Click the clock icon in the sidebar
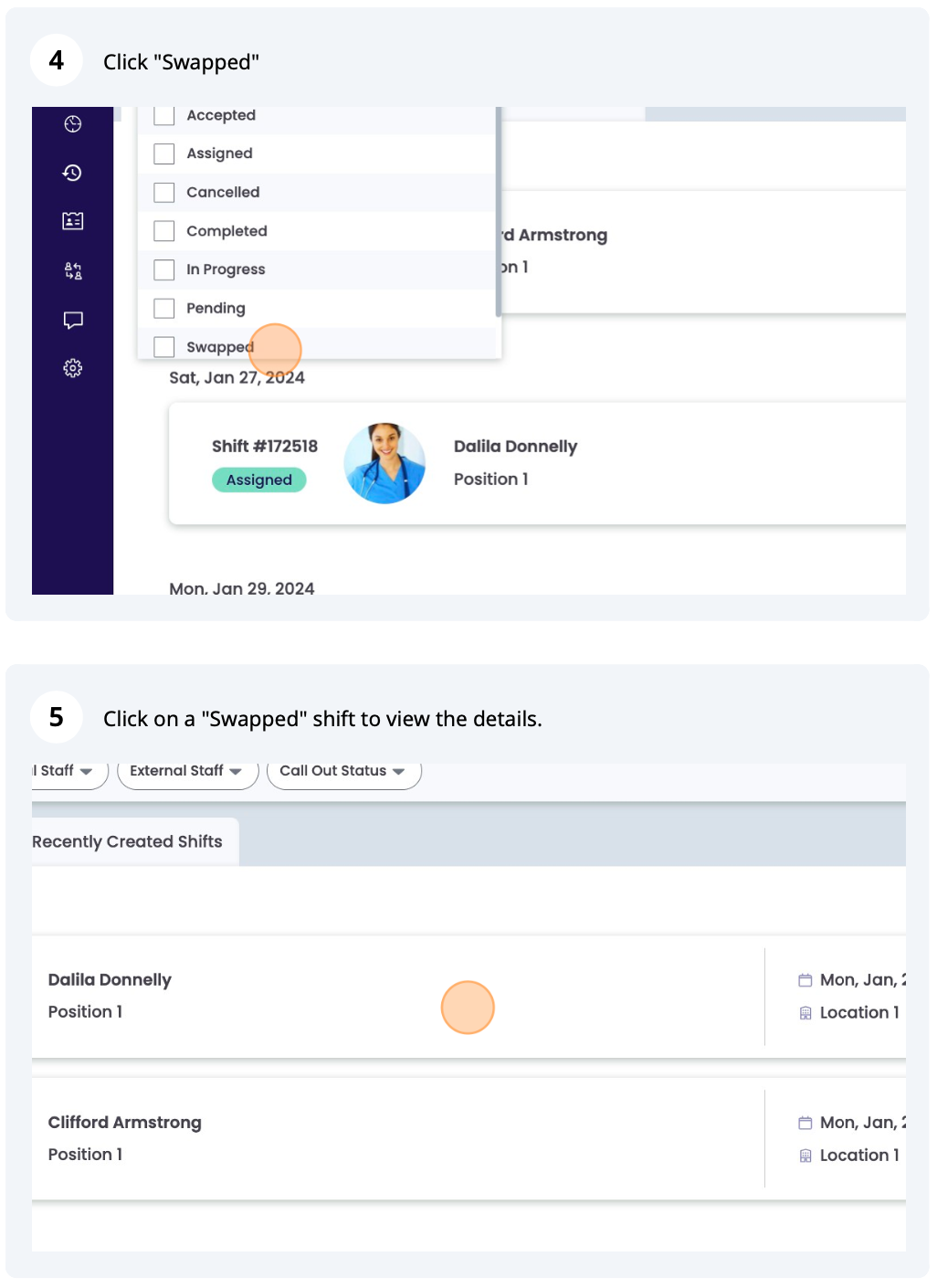Screen dimensions: 937x1288 pos(73,124)
